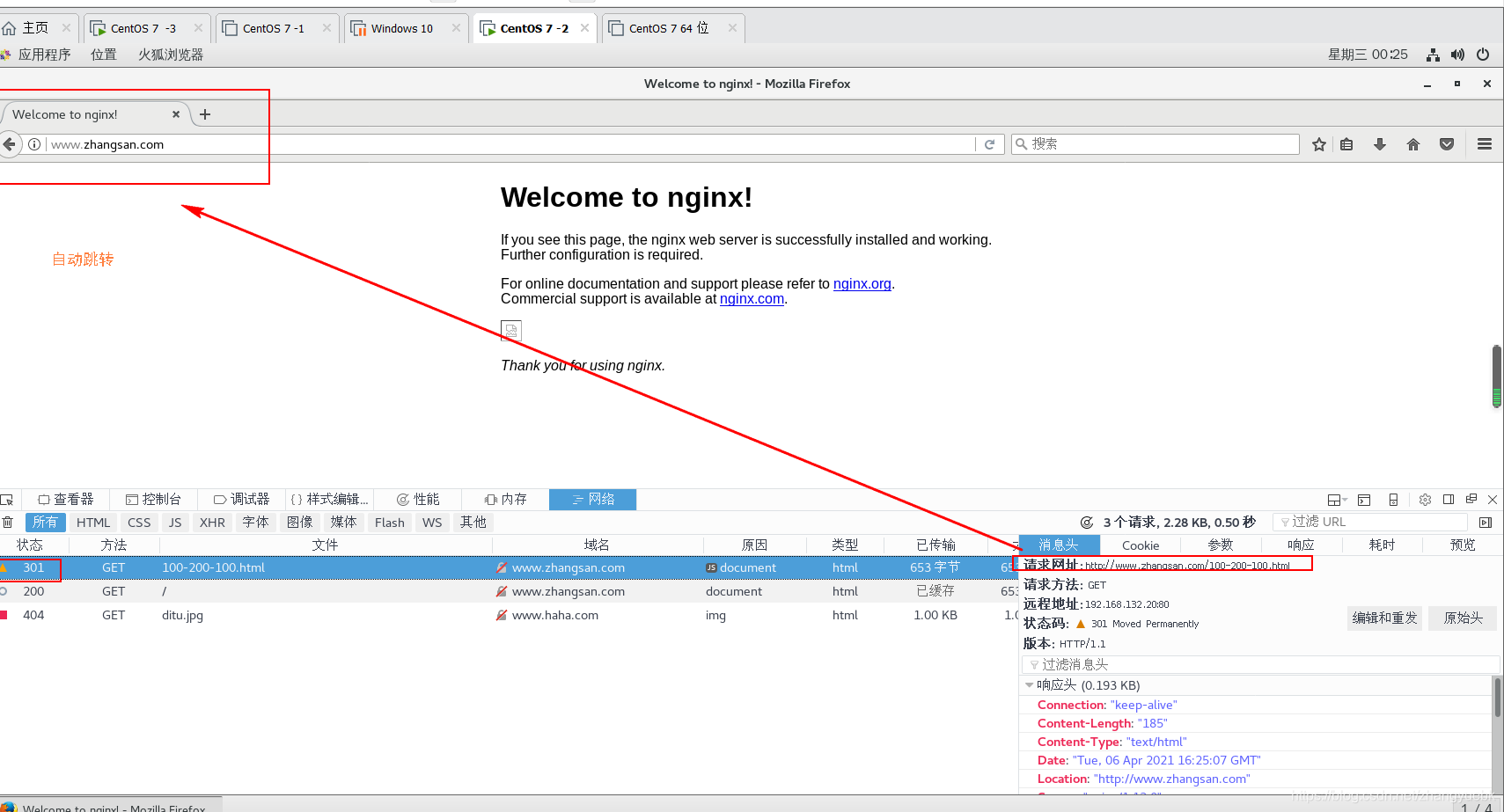1504x812 pixels.
Task: Switch to the 内存 memory tab
Action: pyautogui.click(x=506, y=500)
